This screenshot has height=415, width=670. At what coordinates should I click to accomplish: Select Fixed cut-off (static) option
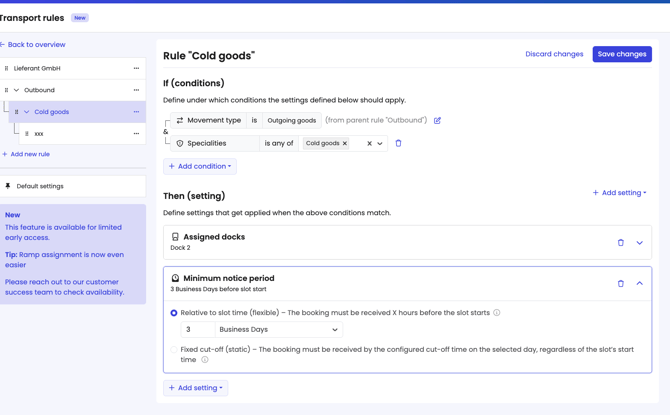tap(174, 350)
